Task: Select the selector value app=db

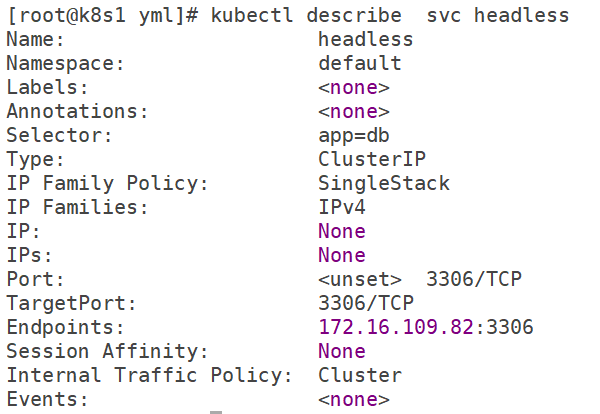Action: click(x=354, y=136)
